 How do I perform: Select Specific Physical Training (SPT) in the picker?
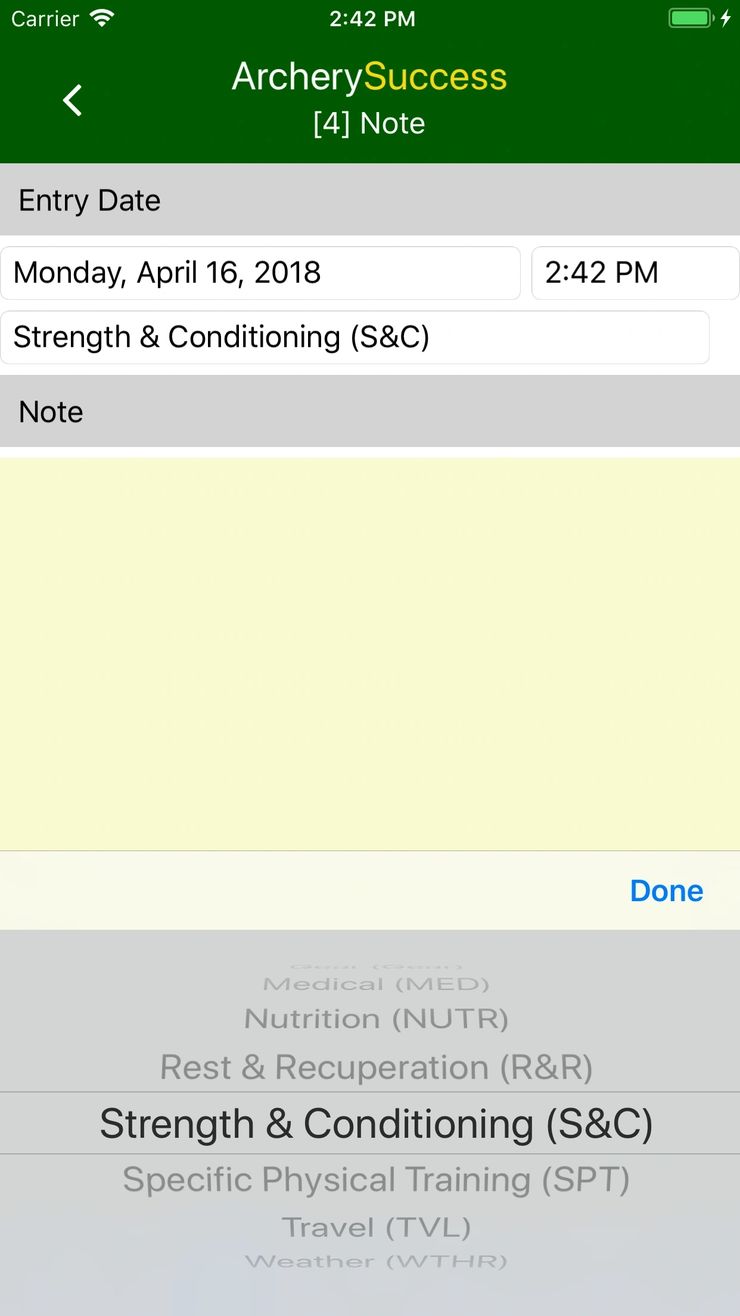(377, 1179)
